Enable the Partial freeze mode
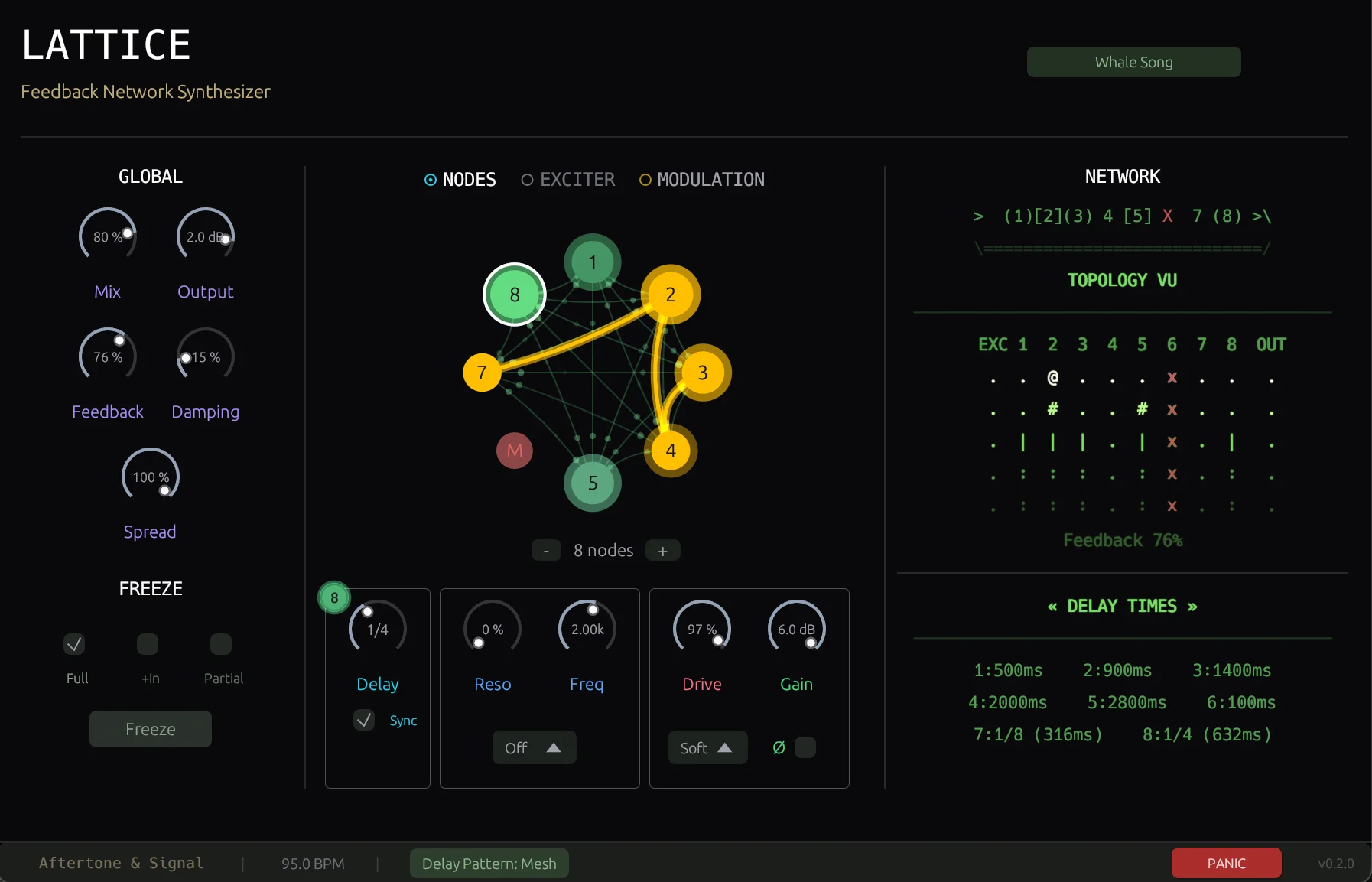The height and width of the screenshot is (882, 1372). click(219, 644)
